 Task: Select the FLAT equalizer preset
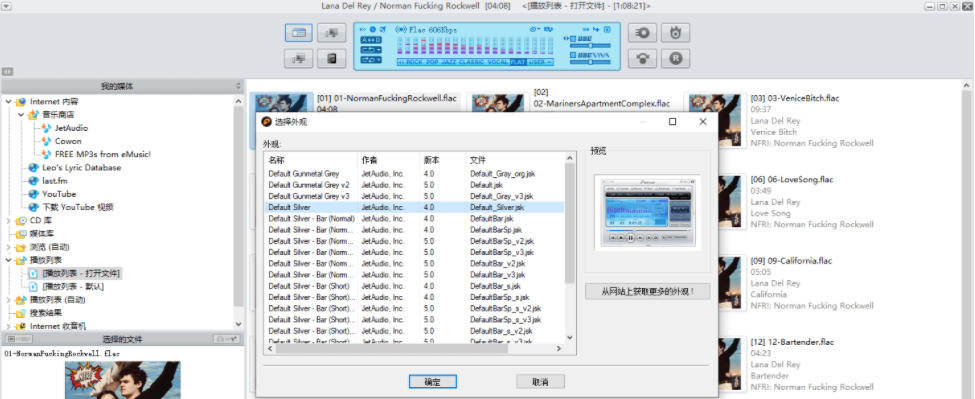coord(518,62)
